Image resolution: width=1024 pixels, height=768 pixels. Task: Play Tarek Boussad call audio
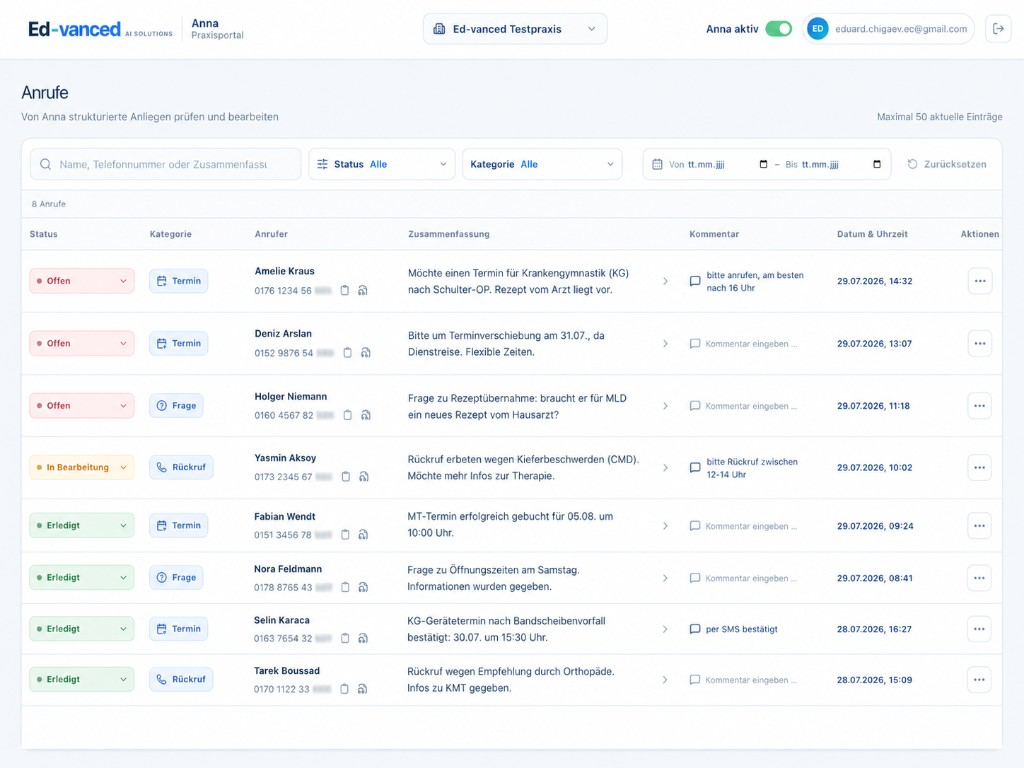[x=362, y=689]
